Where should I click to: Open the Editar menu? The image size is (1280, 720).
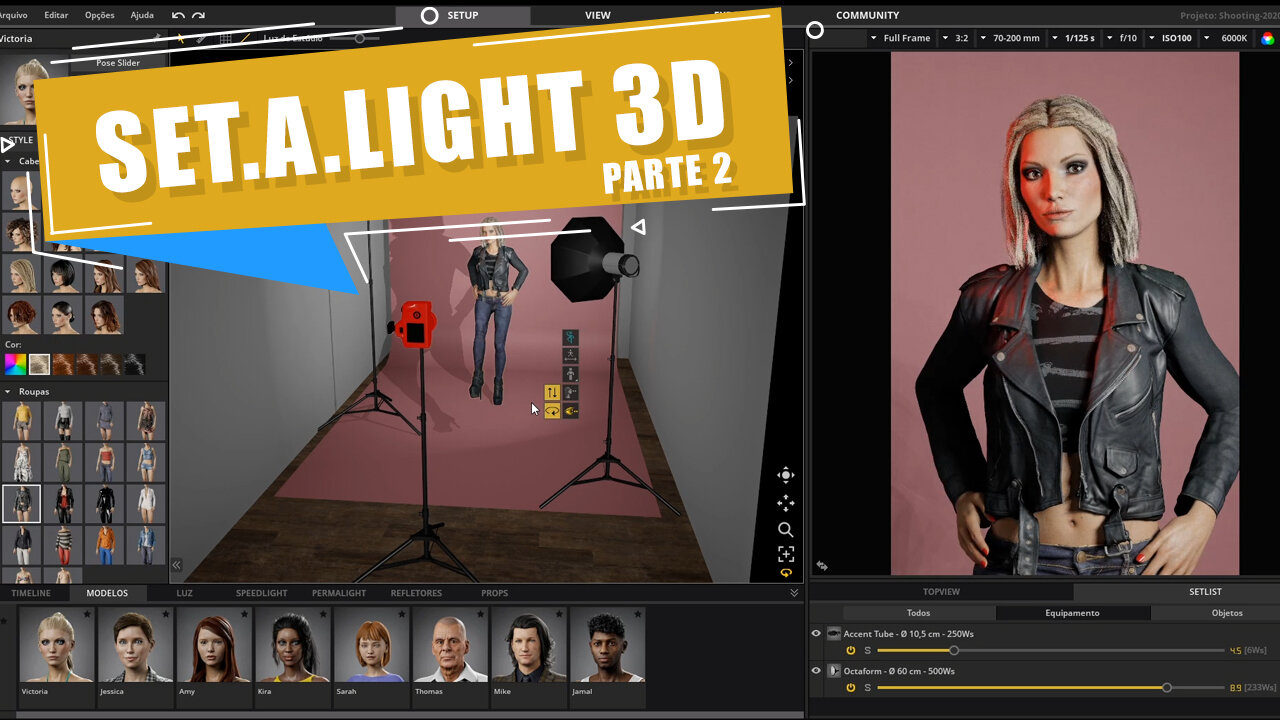[56, 15]
